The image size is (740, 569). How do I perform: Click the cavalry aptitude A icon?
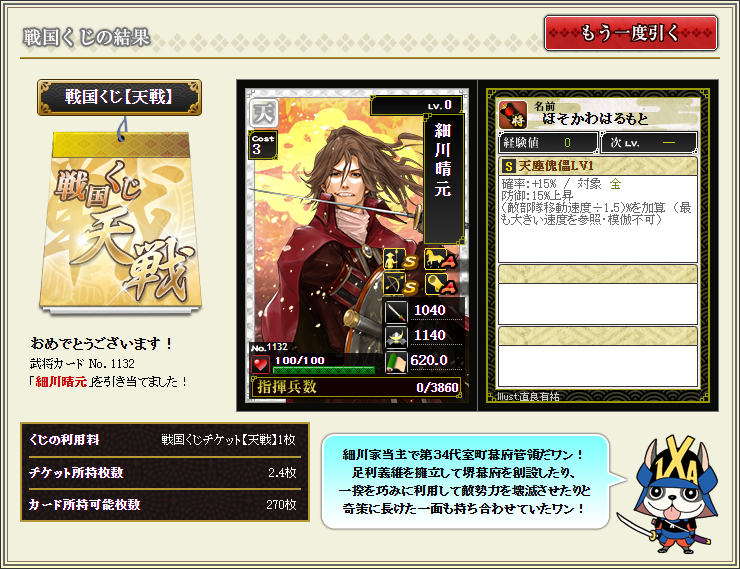point(441,259)
